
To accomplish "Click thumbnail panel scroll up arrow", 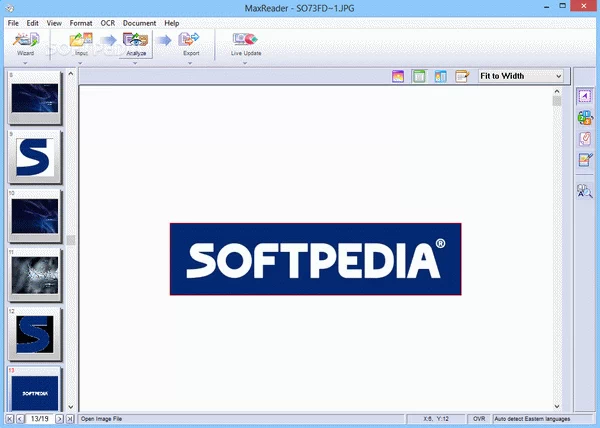I will pos(71,73).
